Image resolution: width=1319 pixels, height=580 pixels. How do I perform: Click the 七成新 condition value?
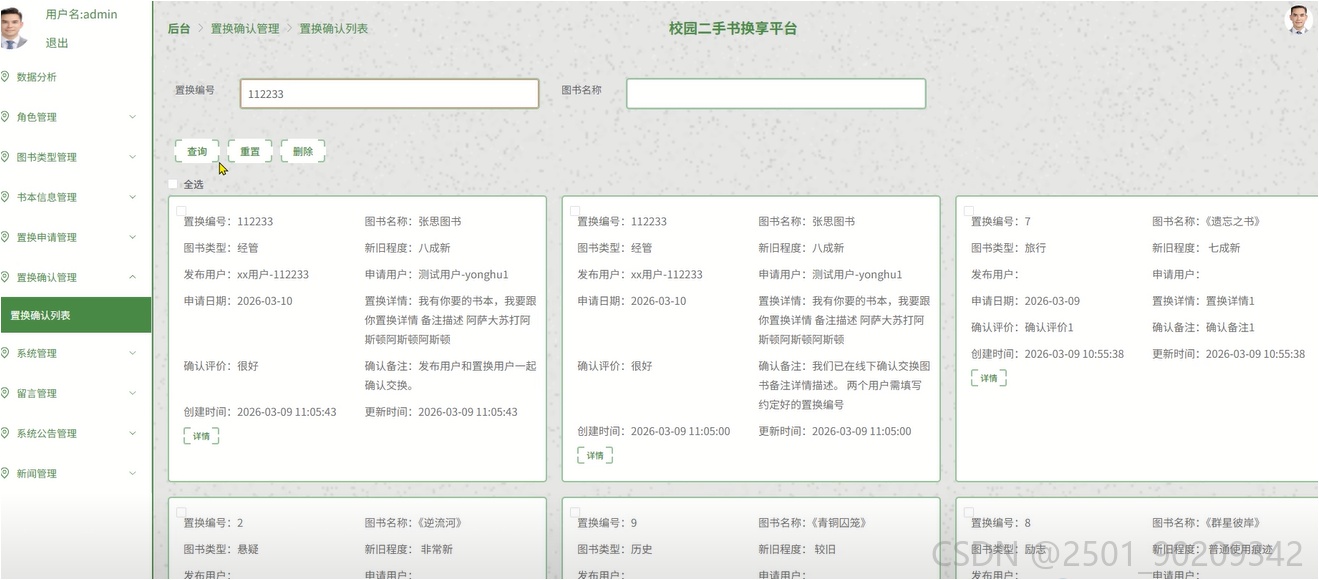click(x=1223, y=248)
